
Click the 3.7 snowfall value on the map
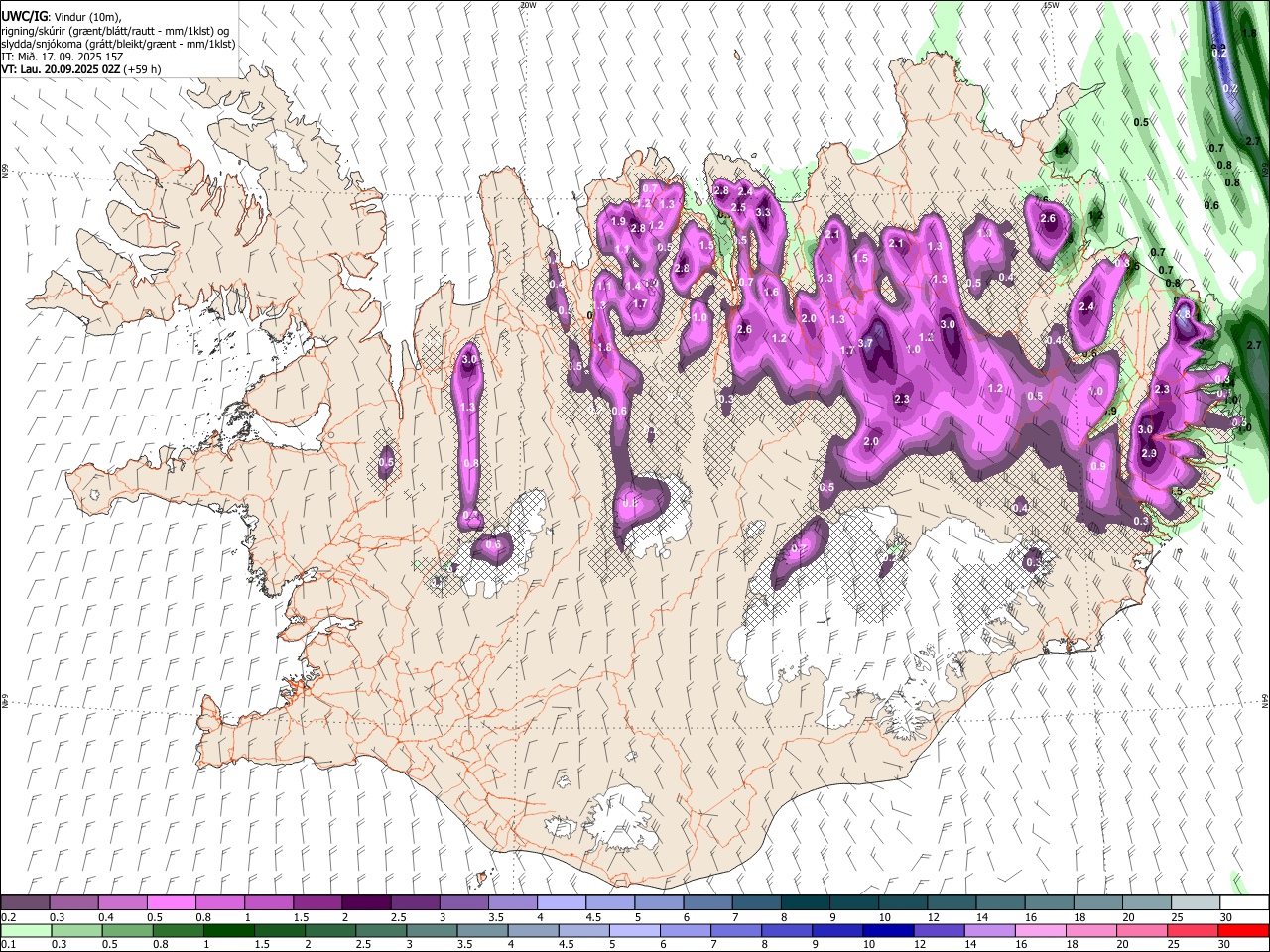tap(865, 343)
